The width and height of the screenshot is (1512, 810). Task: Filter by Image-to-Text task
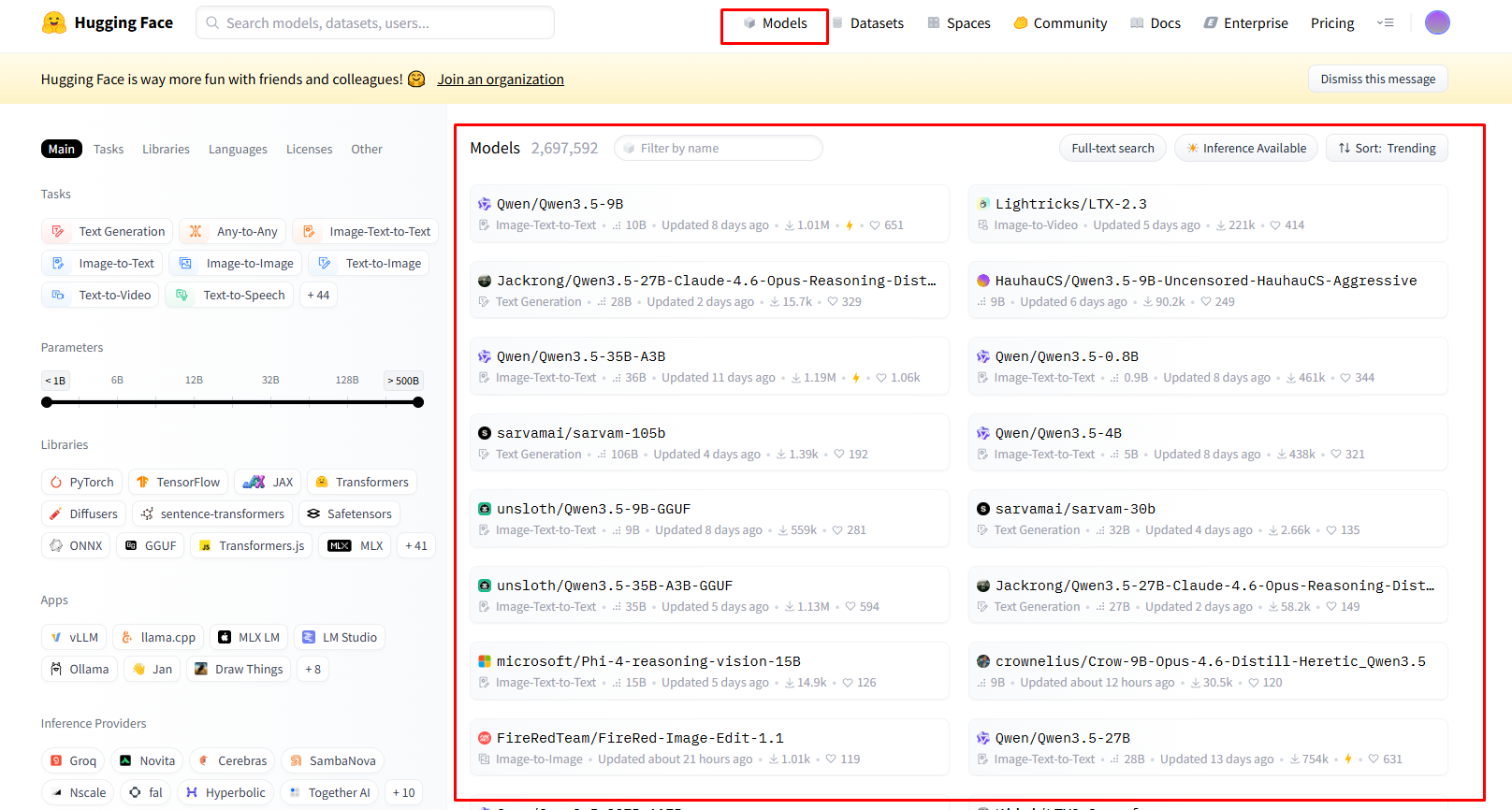click(102, 263)
